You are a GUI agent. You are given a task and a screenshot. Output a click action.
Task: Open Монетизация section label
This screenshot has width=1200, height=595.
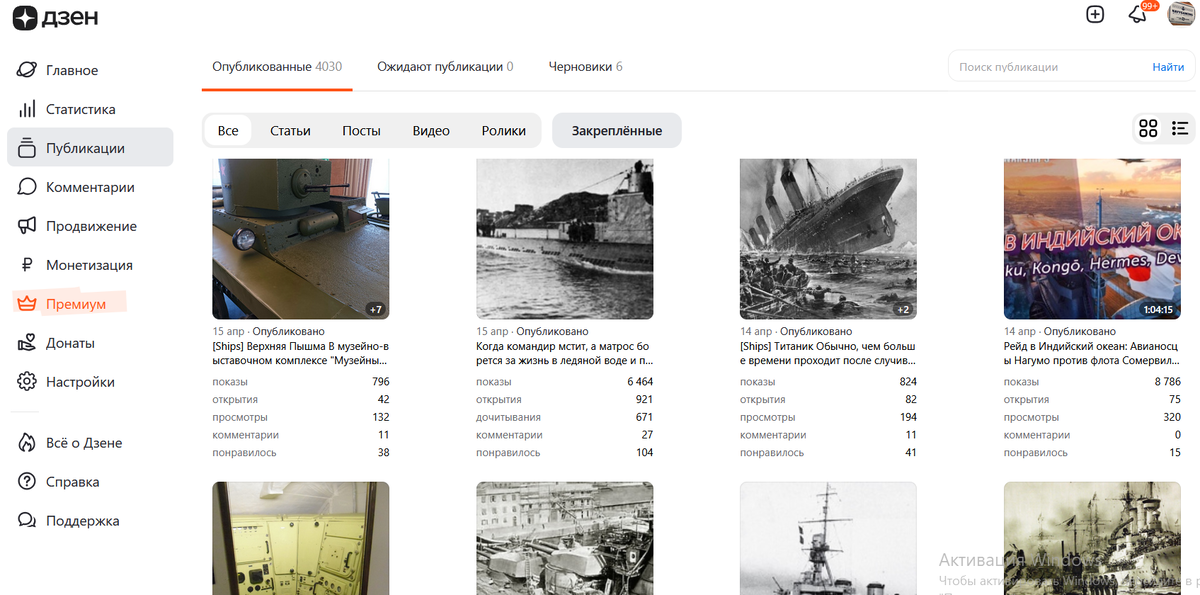click(89, 265)
